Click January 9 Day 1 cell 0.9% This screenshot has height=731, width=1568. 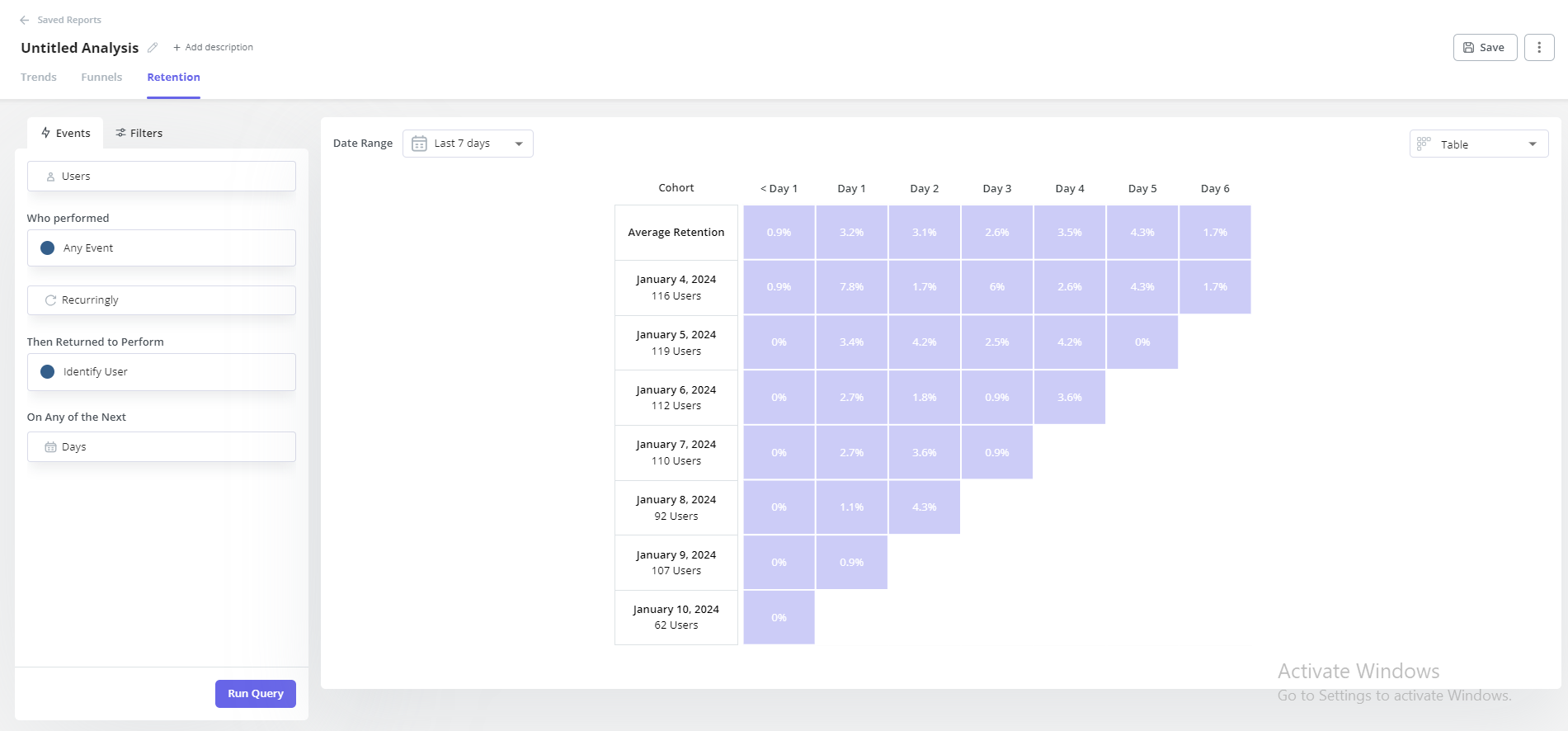pos(852,562)
